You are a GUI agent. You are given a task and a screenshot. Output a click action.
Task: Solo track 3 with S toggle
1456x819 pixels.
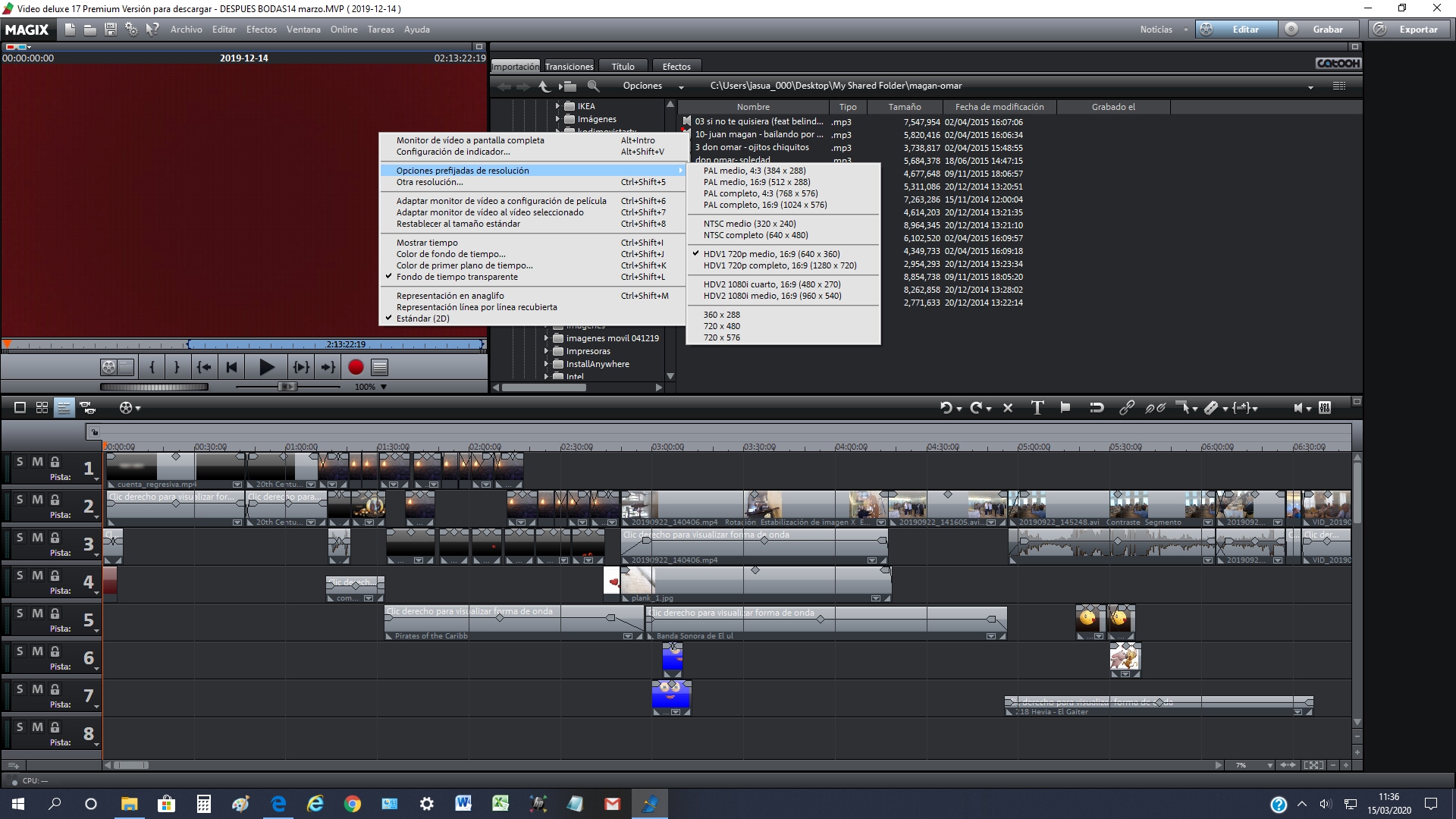20,538
